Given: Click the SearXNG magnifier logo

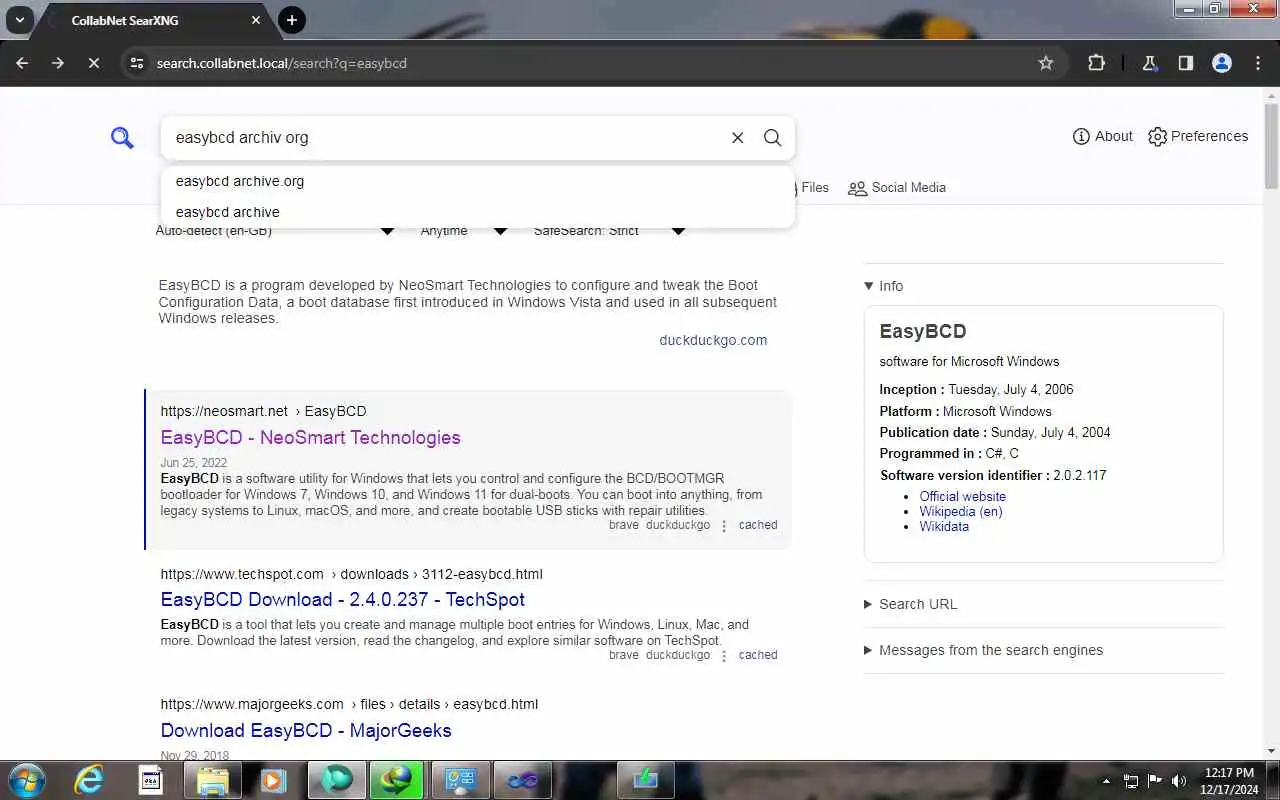Looking at the screenshot, I should point(122,138).
